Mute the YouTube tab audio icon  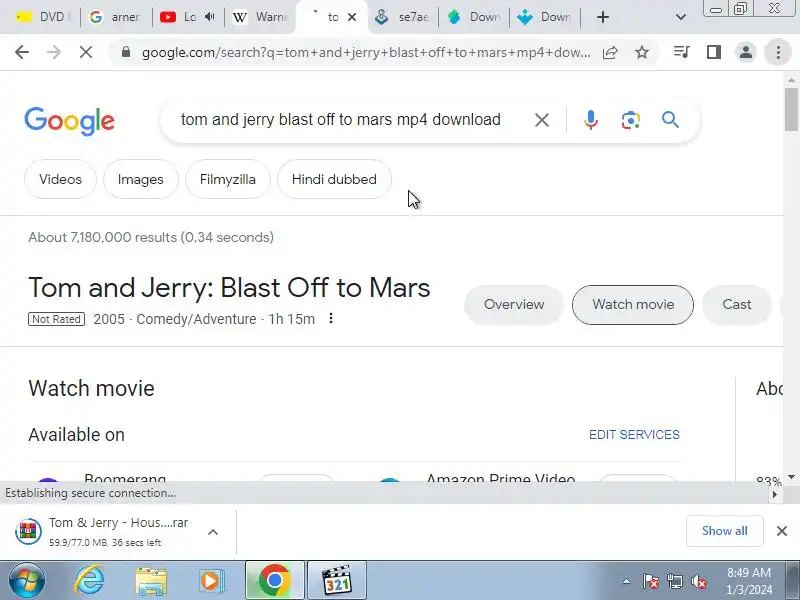click(210, 17)
